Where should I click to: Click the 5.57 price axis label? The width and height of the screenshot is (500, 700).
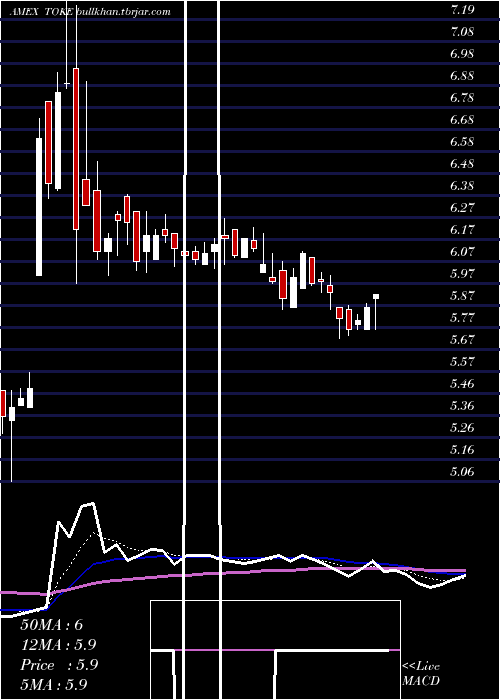(462, 362)
